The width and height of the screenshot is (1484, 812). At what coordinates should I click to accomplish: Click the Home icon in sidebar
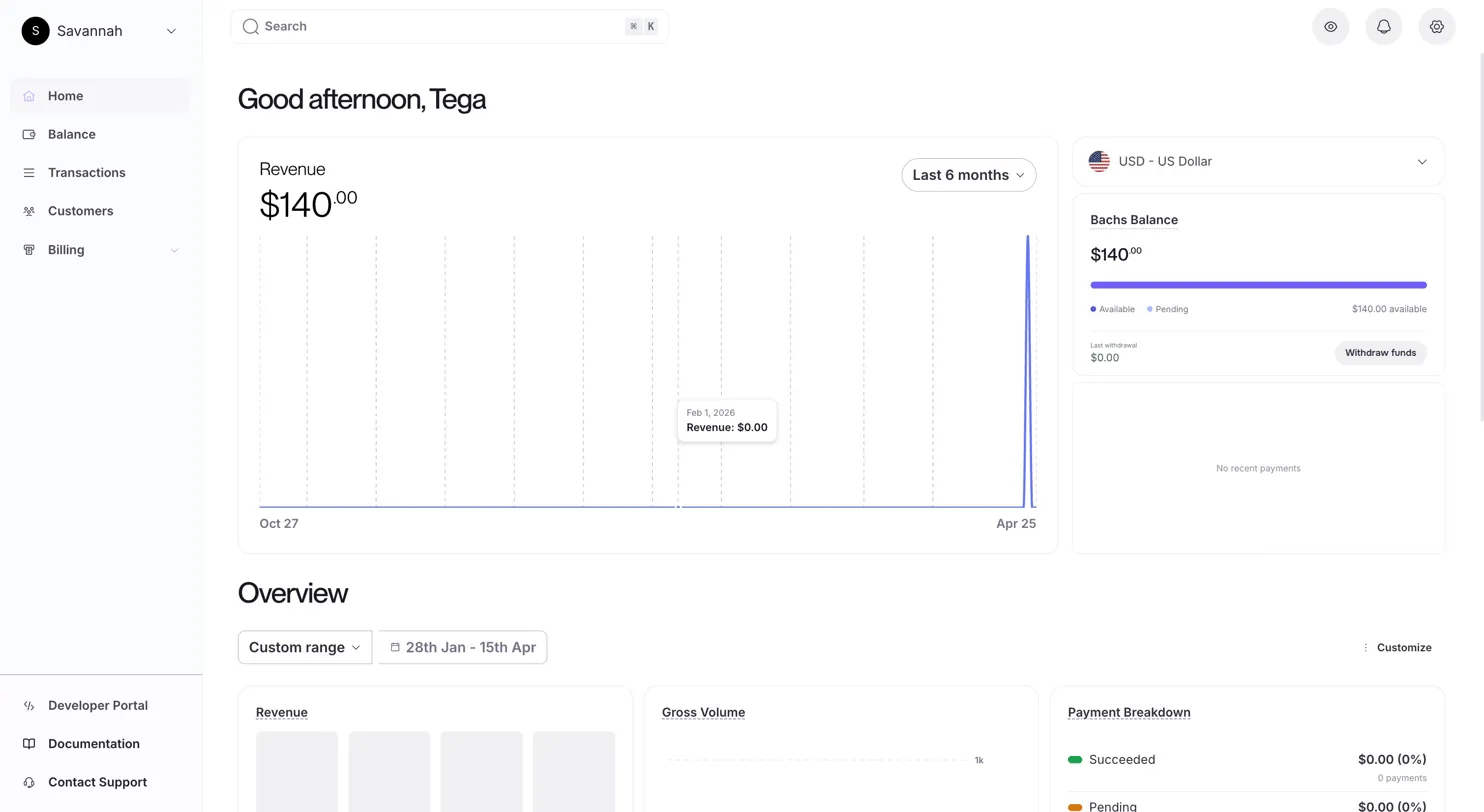coord(29,96)
